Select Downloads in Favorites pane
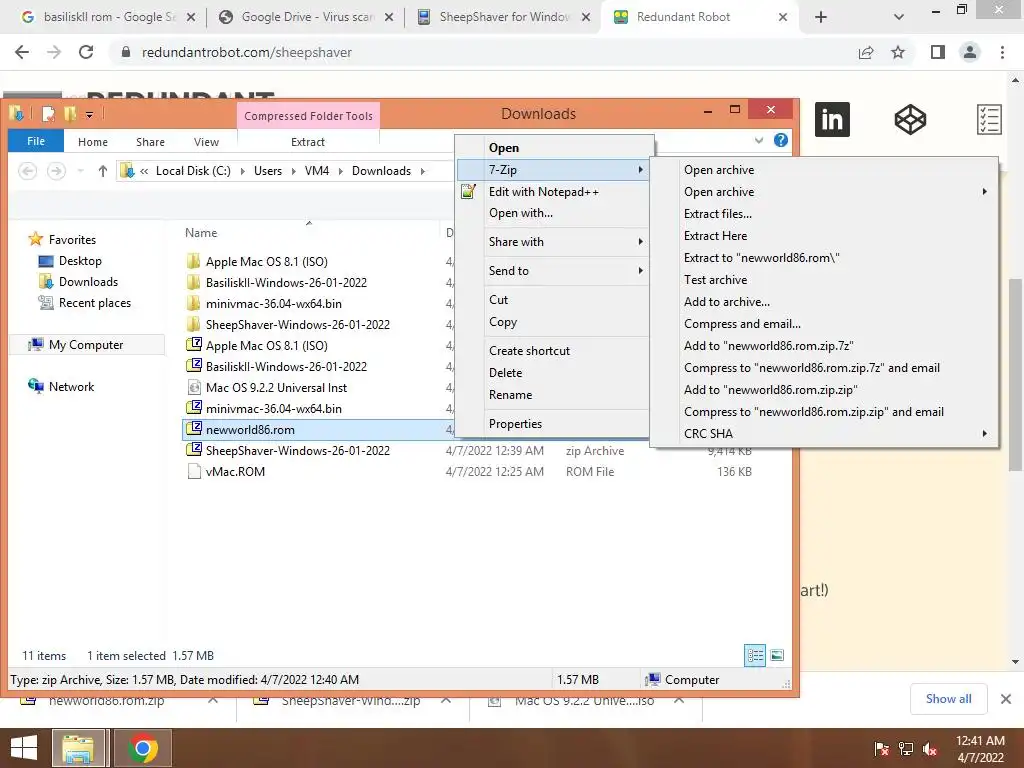Image resolution: width=1024 pixels, height=768 pixels. point(88,281)
